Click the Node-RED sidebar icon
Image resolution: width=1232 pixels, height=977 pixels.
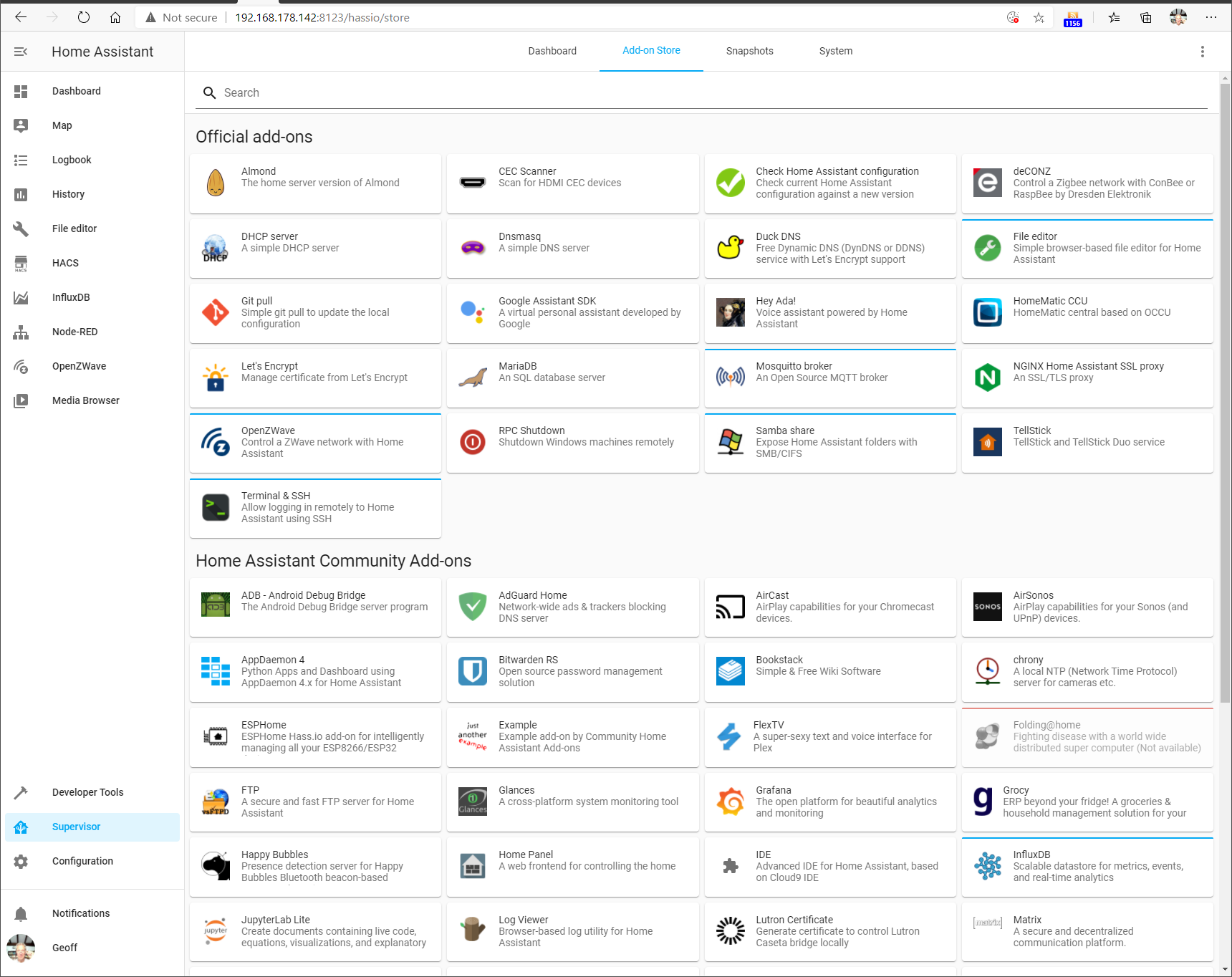[x=21, y=332]
